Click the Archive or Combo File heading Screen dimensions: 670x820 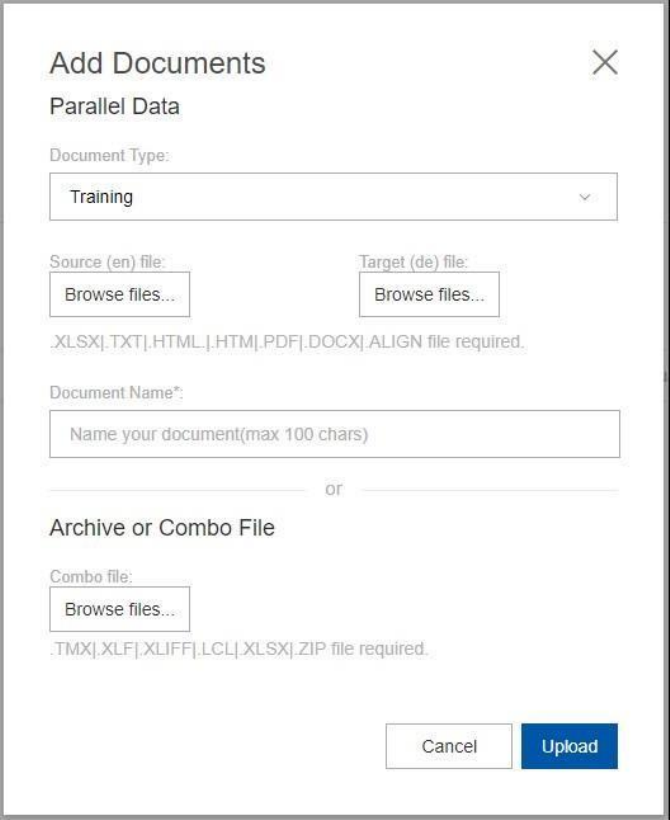coord(161,527)
